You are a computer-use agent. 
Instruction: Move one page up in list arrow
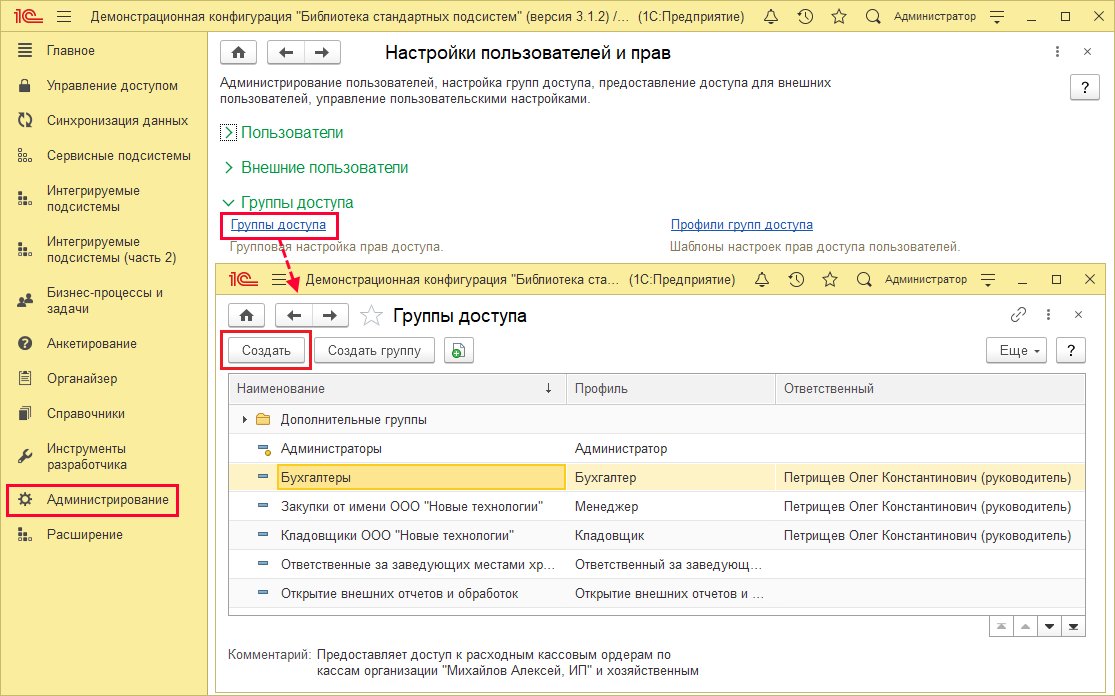(1025, 626)
